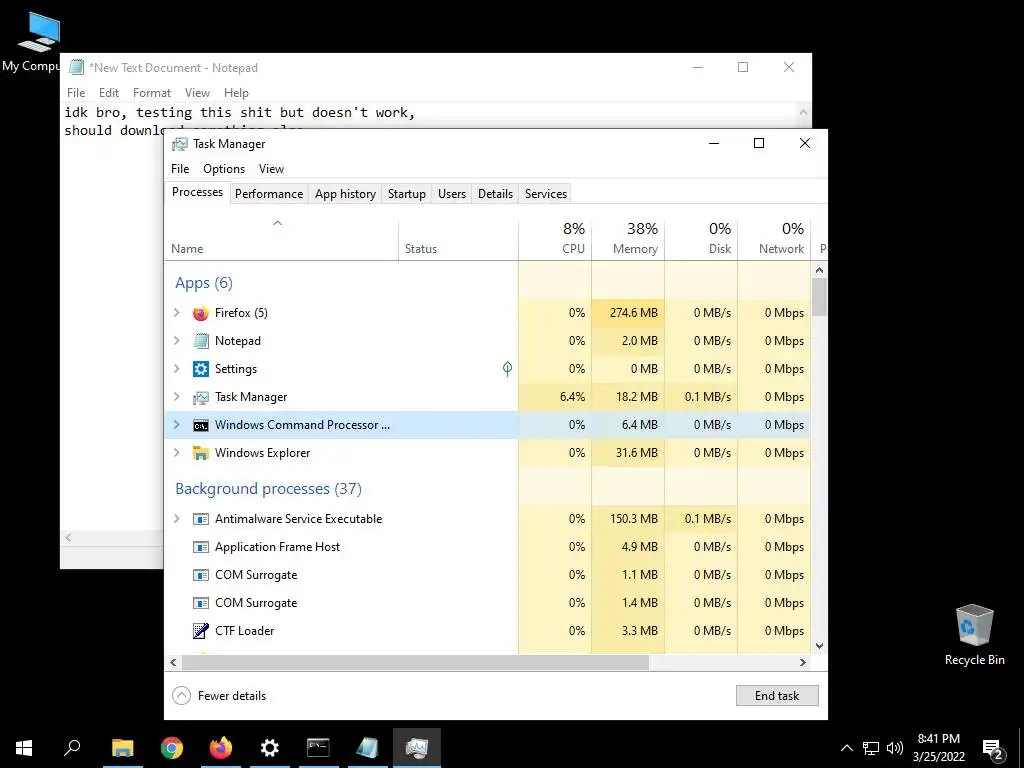Open Notepad's Edit menu
1024x768 pixels.
109,93
